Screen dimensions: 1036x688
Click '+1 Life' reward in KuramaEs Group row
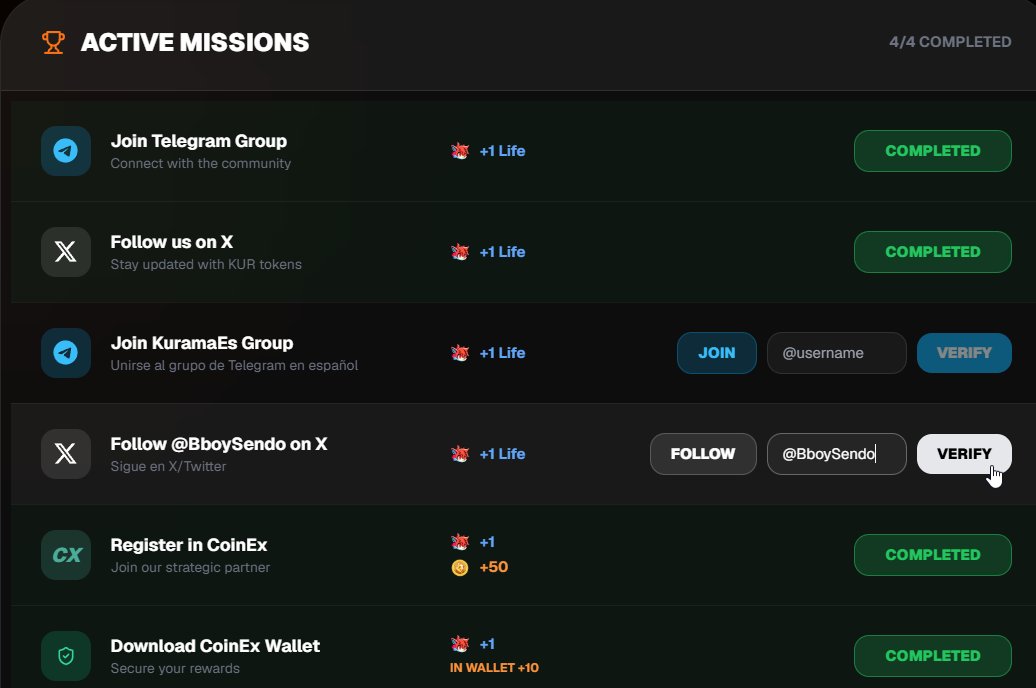[x=502, y=353]
